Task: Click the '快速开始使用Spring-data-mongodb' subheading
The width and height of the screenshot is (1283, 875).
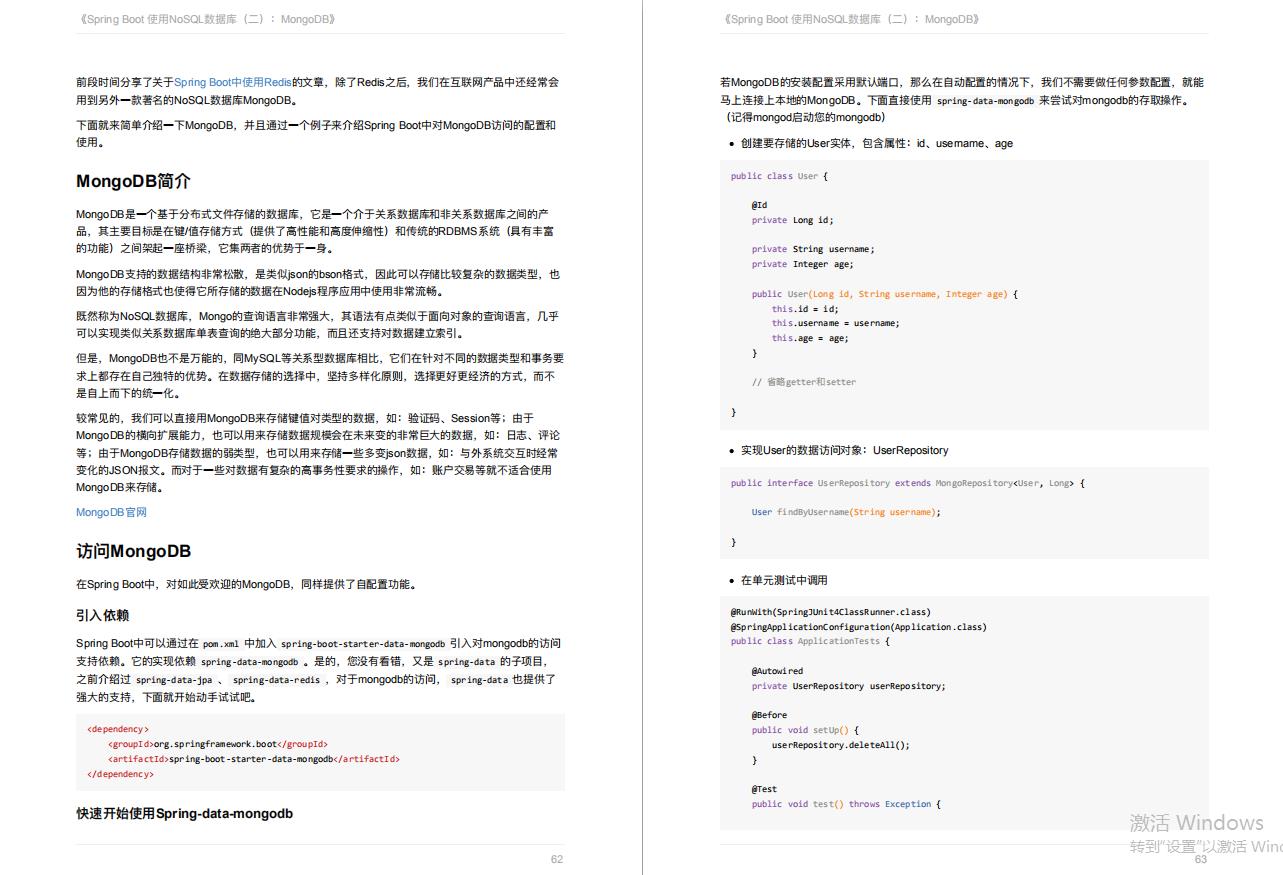Action: [184, 813]
